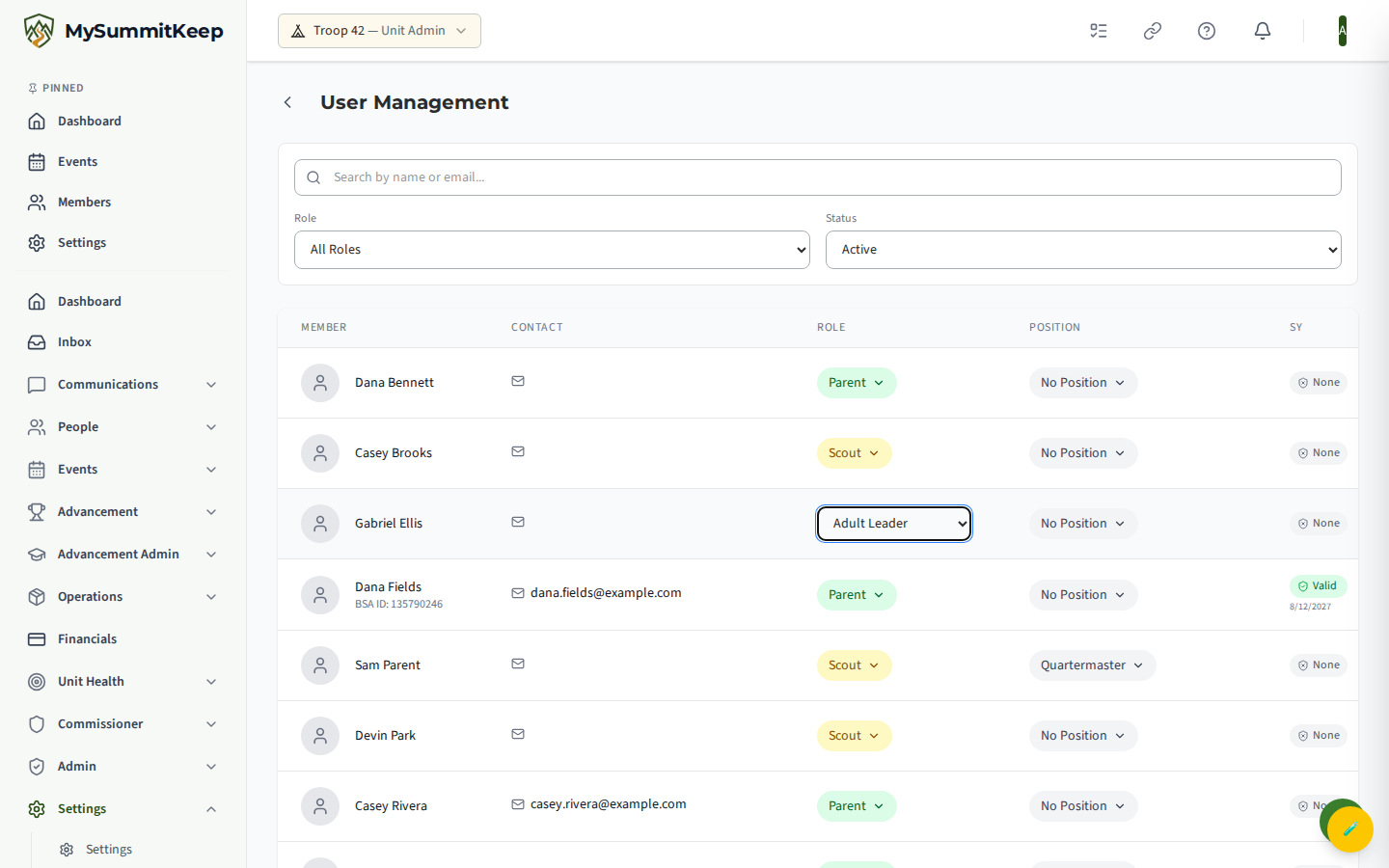Click the link icon in top bar
Image resolution: width=1389 pixels, height=868 pixels.
point(1153,31)
